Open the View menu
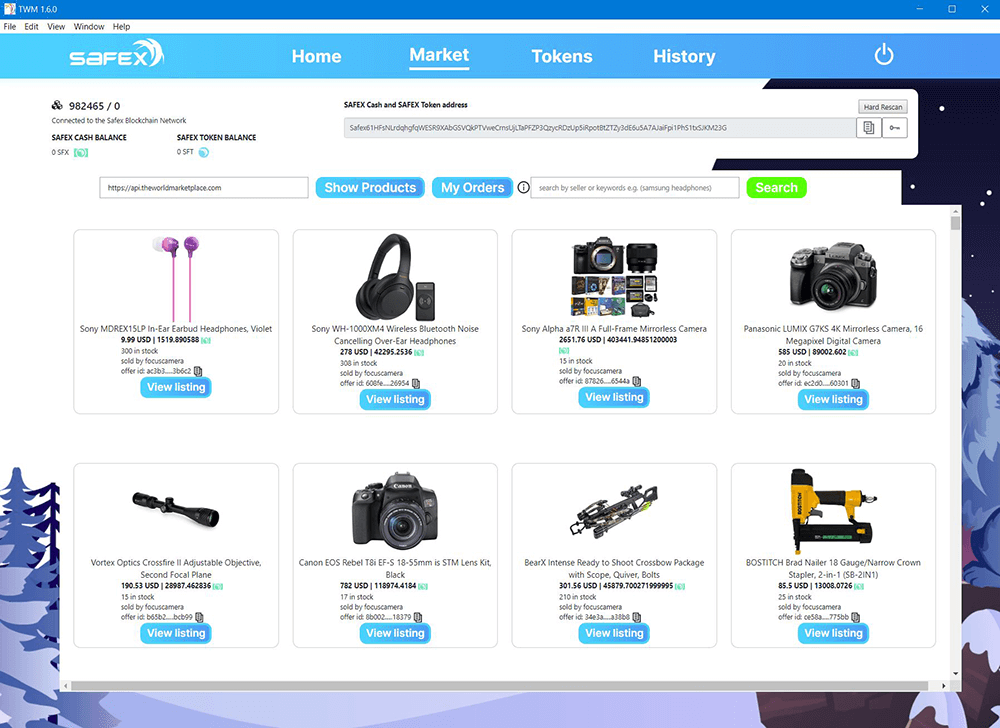 pyautogui.click(x=56, y=27)
